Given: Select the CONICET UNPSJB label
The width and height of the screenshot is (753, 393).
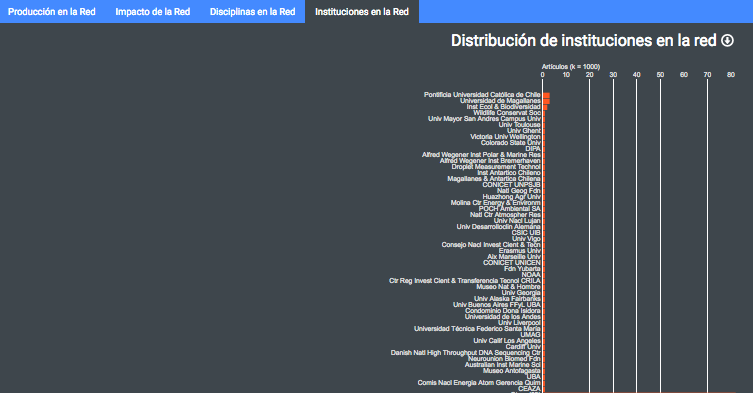Looking at the screenshot, I should [x=511, y=185].
